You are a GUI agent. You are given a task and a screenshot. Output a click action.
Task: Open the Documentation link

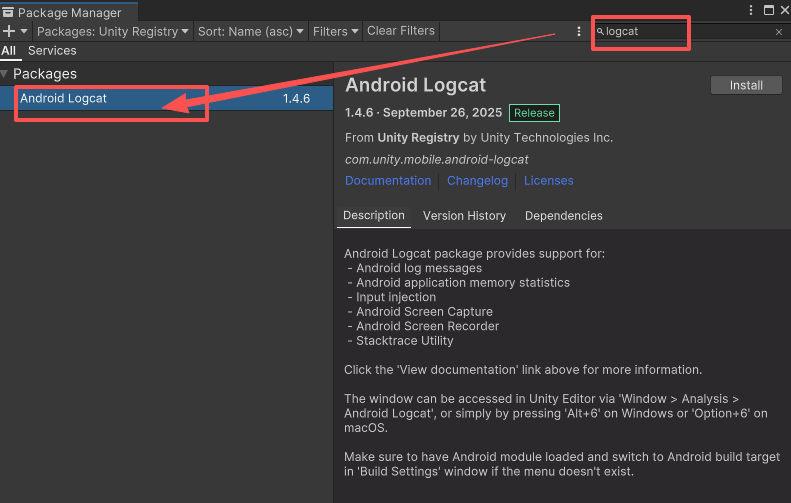coord(388,181)
